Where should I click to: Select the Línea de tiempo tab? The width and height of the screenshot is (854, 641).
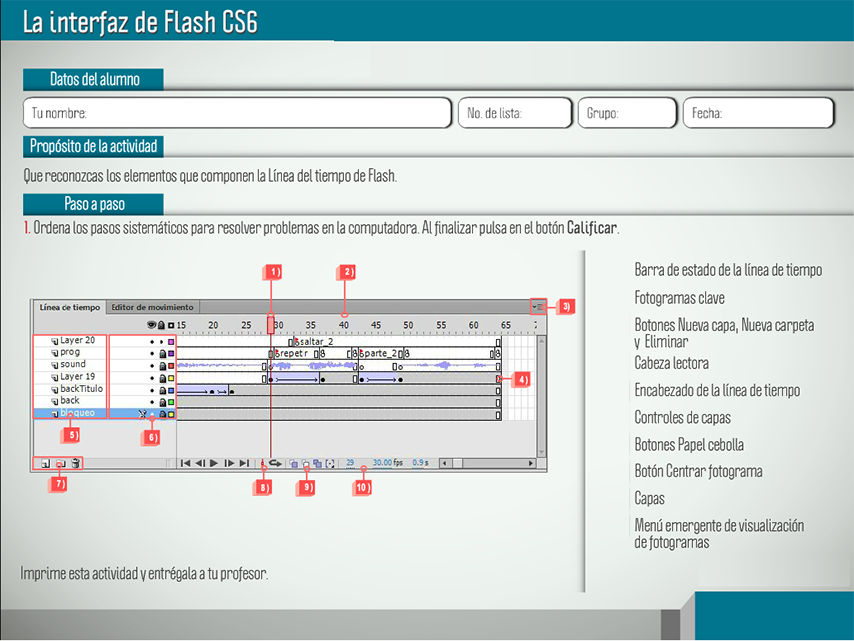(69, 307)
